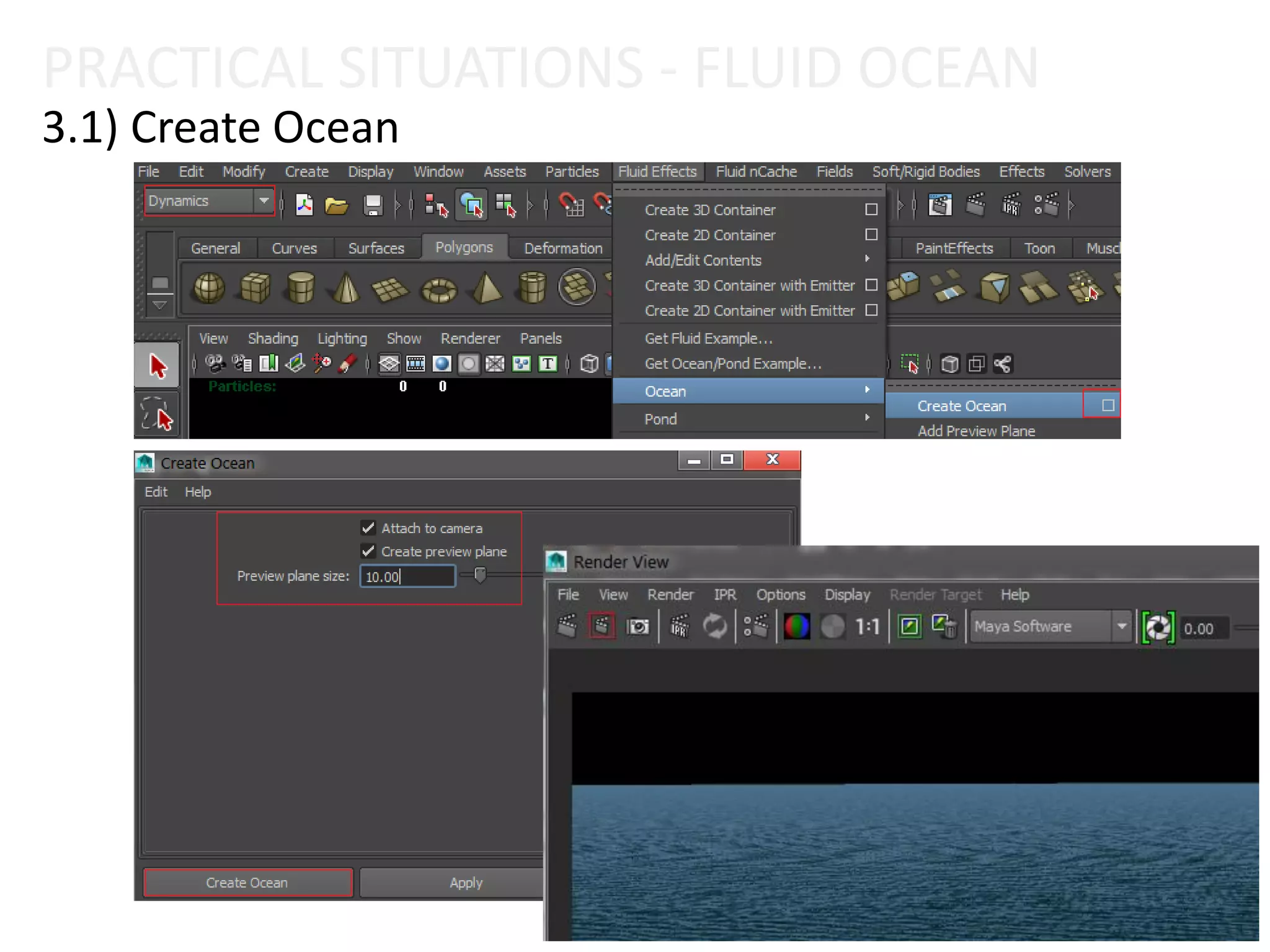Open the Create 2D Container option box
This screenshot has height=952, width=1270.
[871, 234]
